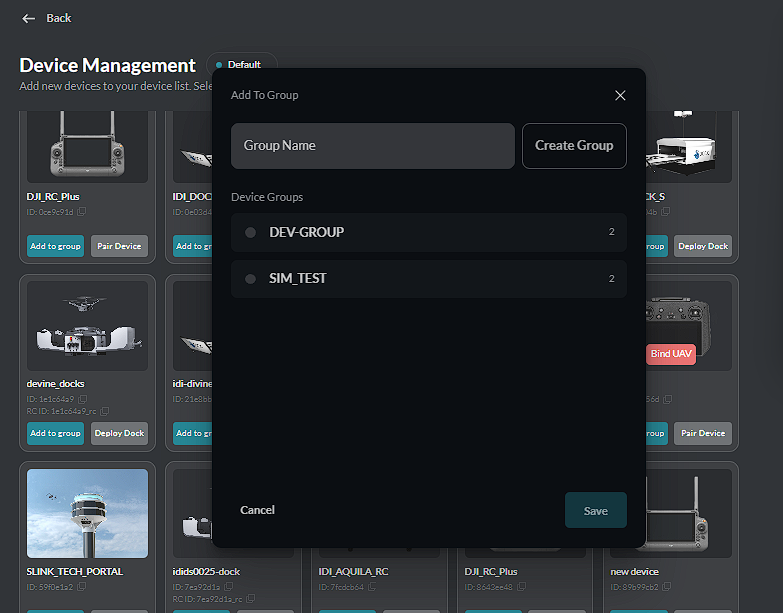
Task: Click Cancel in the dialog
Action: 257,510
